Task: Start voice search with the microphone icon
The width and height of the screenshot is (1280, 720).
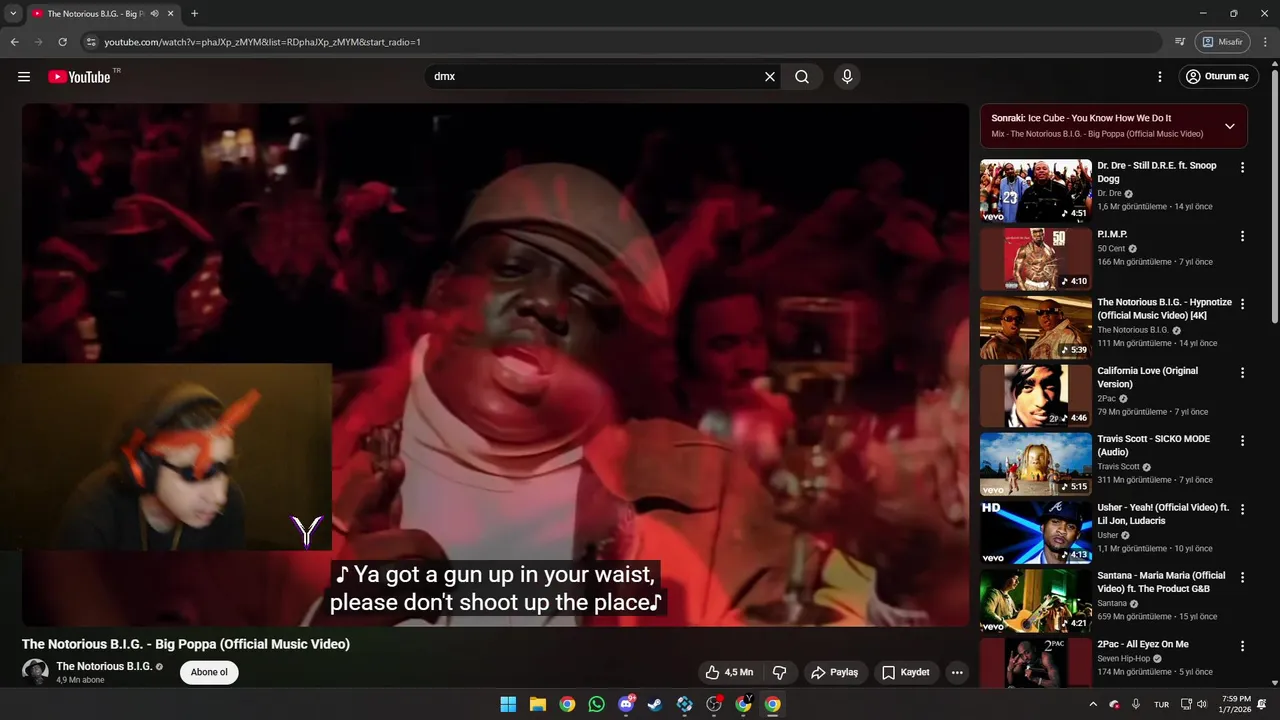Action: pyautogui.click(x=847, y=77)
